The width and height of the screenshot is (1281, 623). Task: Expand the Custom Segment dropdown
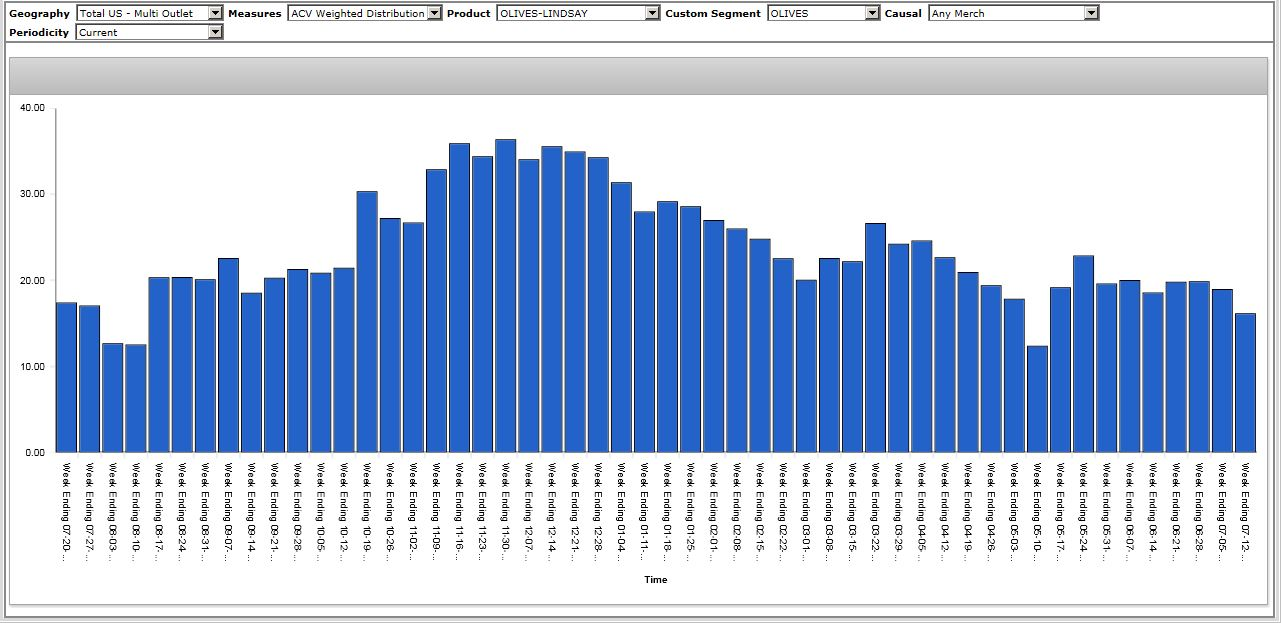(872, 13)
